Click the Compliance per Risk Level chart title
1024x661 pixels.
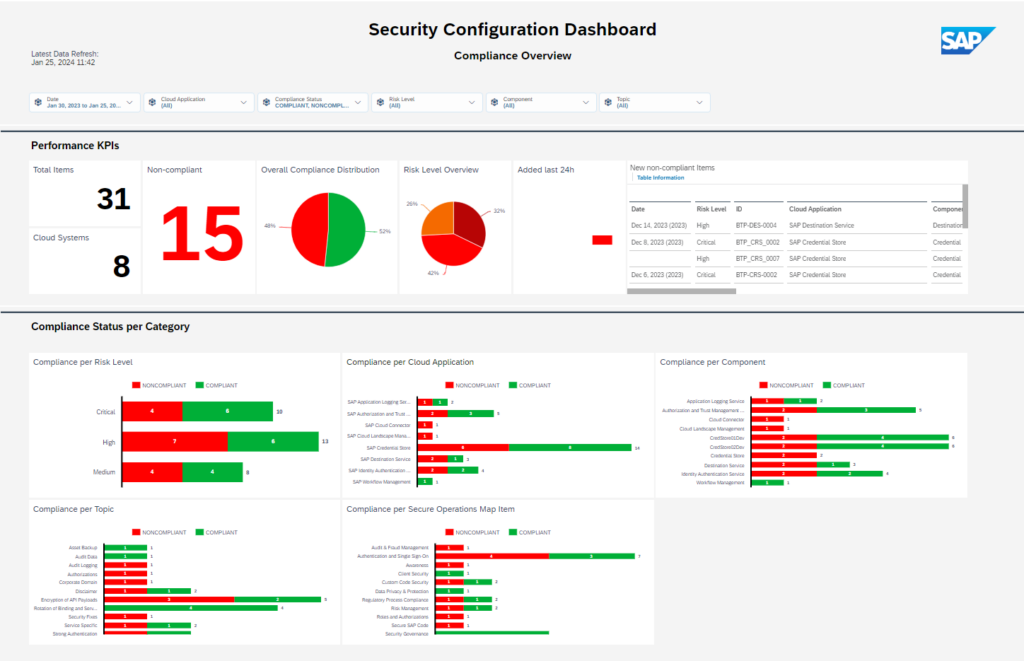83,362
